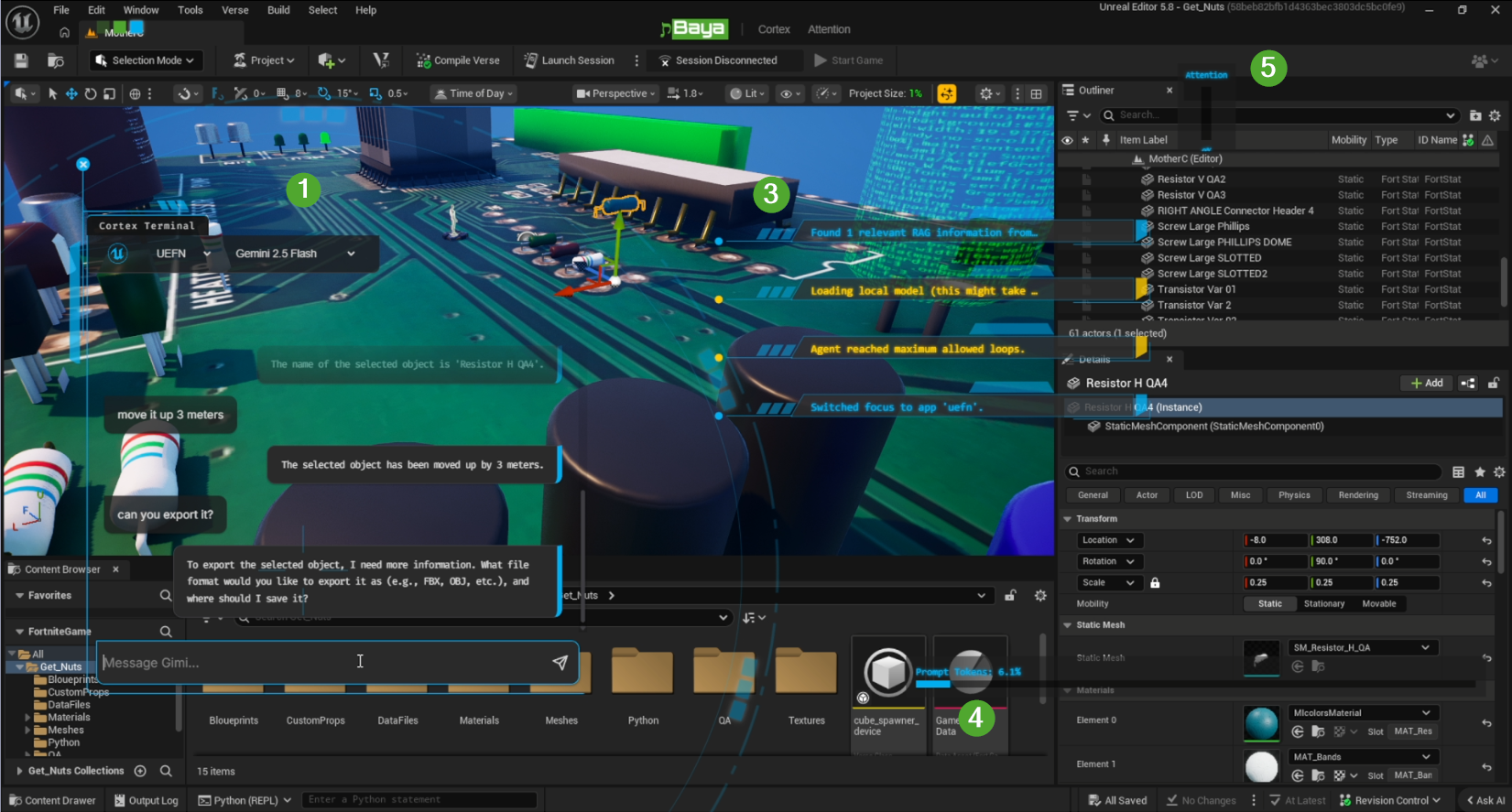The width and height of the screenshot is (1512, 812).
Task: Set Mobility to Static
Action: (x=1270, y=604)
